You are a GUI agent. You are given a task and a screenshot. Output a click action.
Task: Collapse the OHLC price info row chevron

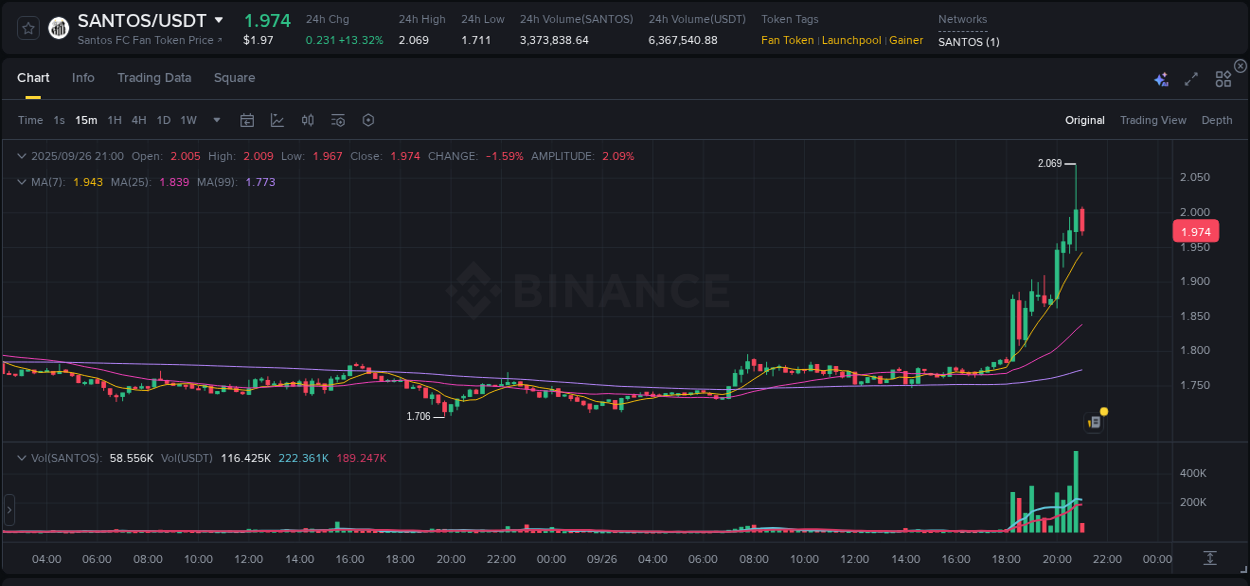click(21, 156)
